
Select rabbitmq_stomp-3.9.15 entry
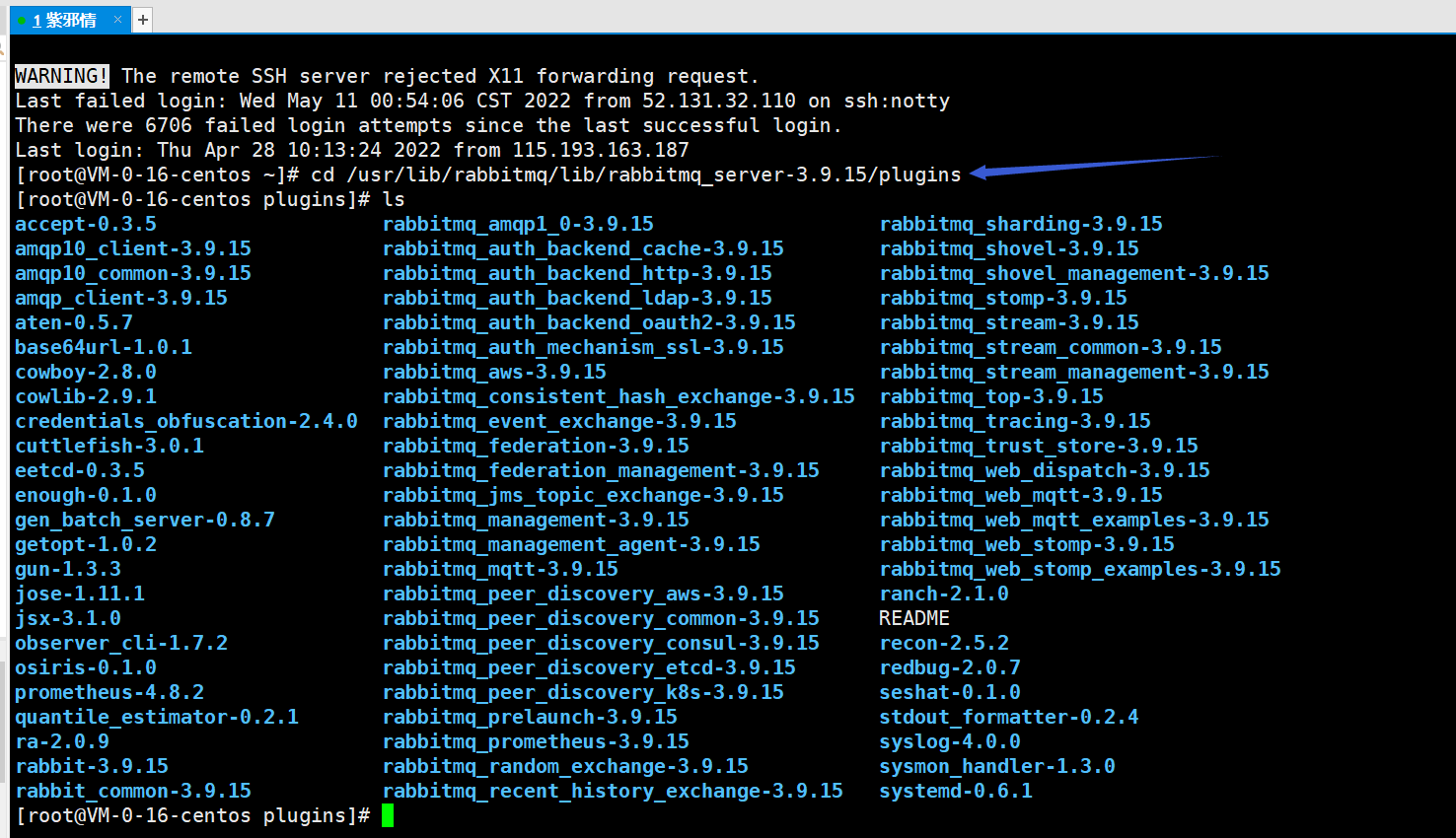click(1003, 298)
